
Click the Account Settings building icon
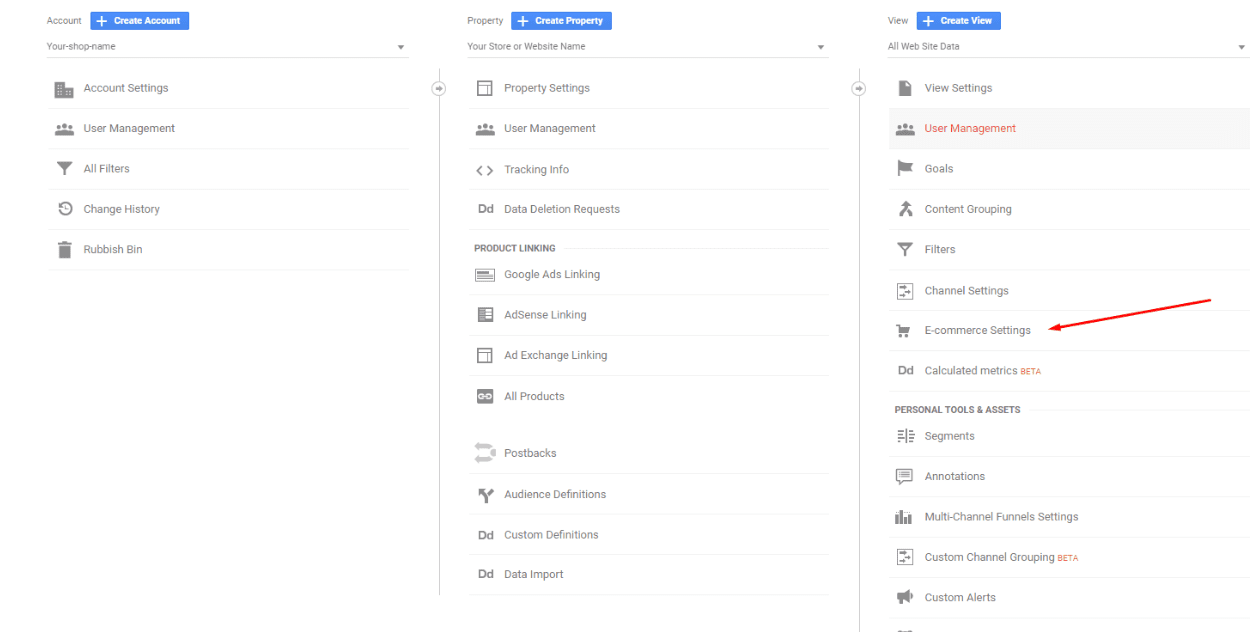coord(64,89)
